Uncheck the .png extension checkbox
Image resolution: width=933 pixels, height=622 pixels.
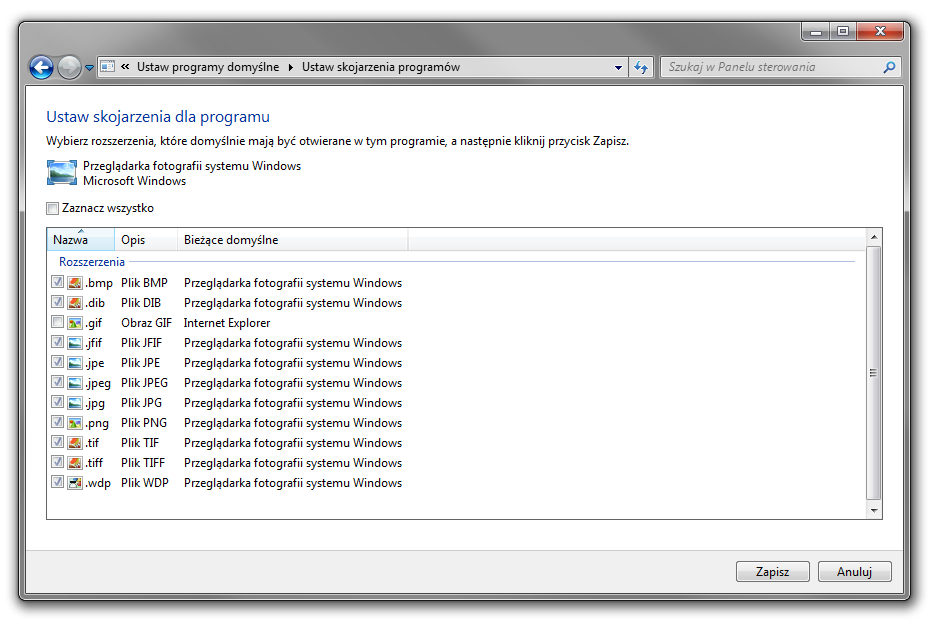[57, 422]
